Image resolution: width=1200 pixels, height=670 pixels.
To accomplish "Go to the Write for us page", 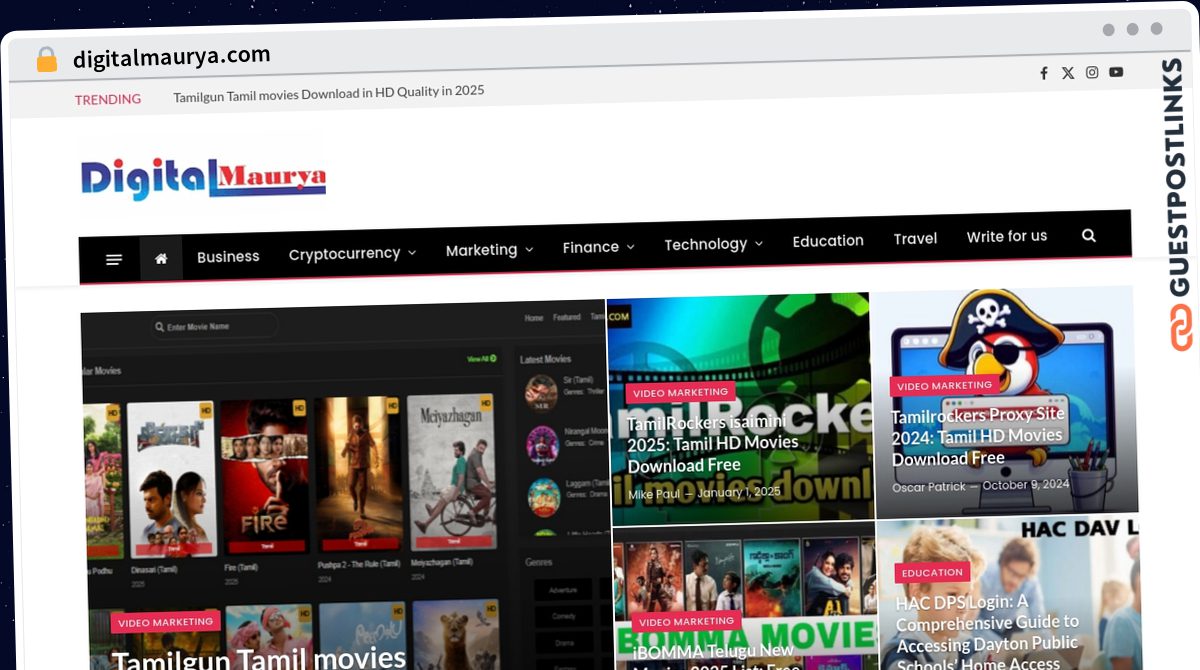I will [1007, 236].
